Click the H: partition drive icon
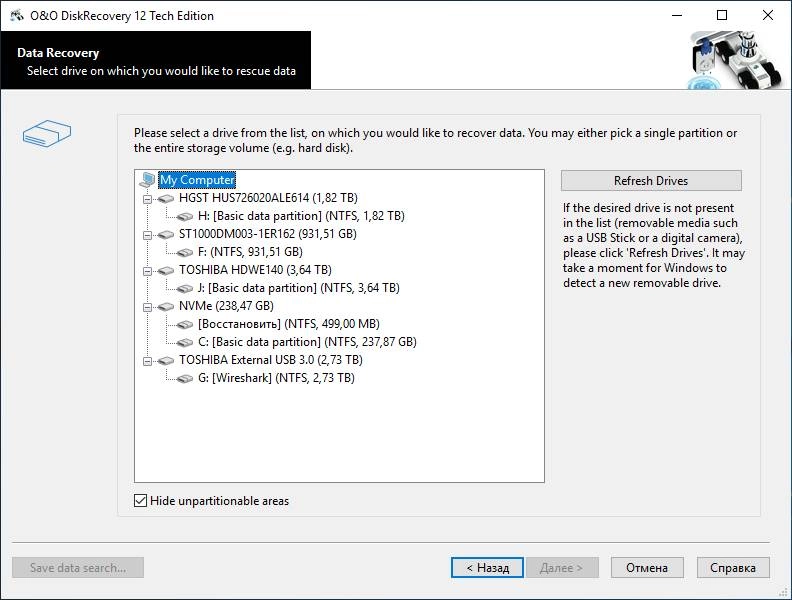 (x=185, y=216)
